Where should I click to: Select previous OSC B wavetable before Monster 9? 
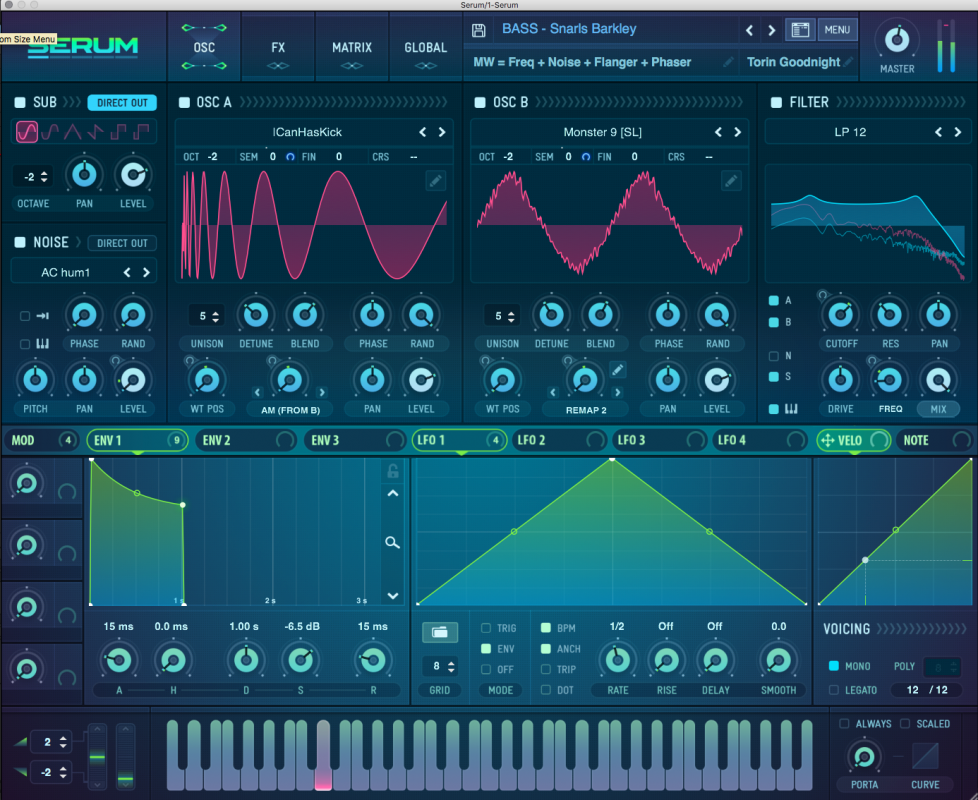pyautogui.click(x=719, y=132)
